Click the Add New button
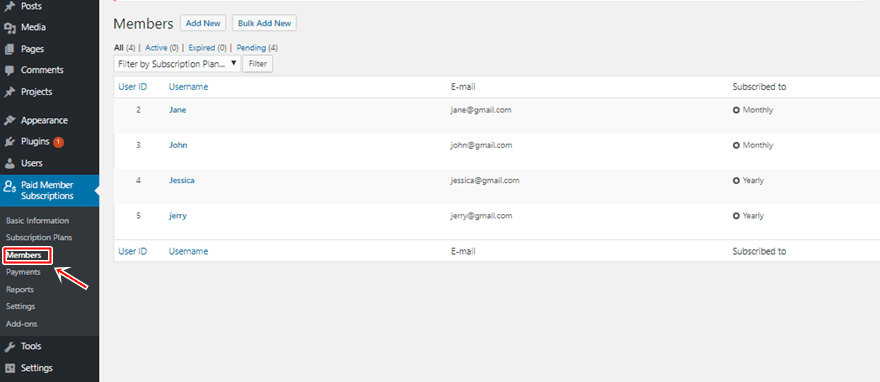The height and width of the screenshot is (382, 880). tap(203, 23)
